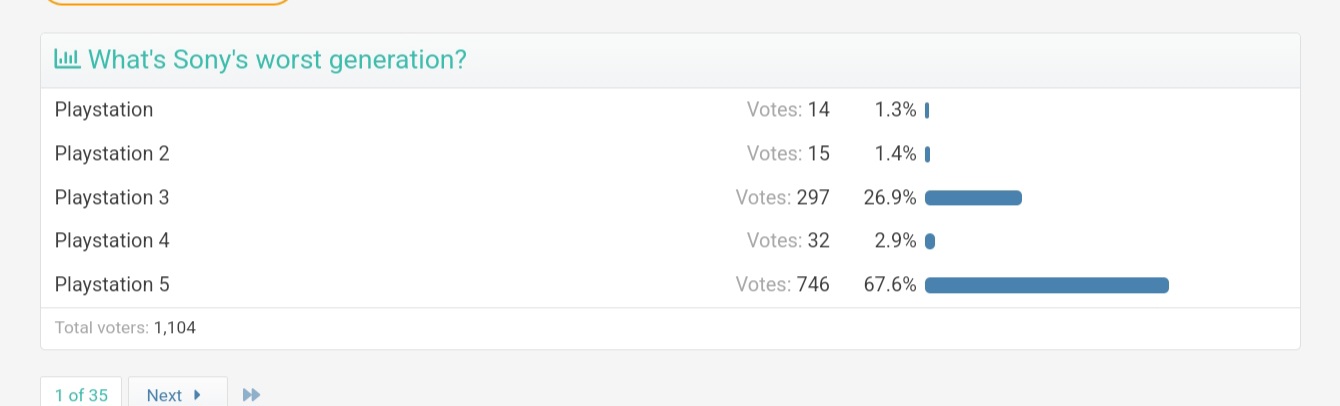1340x406 pixels.
Task: Click the double-arrow last page icon
Action: pyautogui.click(x=252, y=395)
